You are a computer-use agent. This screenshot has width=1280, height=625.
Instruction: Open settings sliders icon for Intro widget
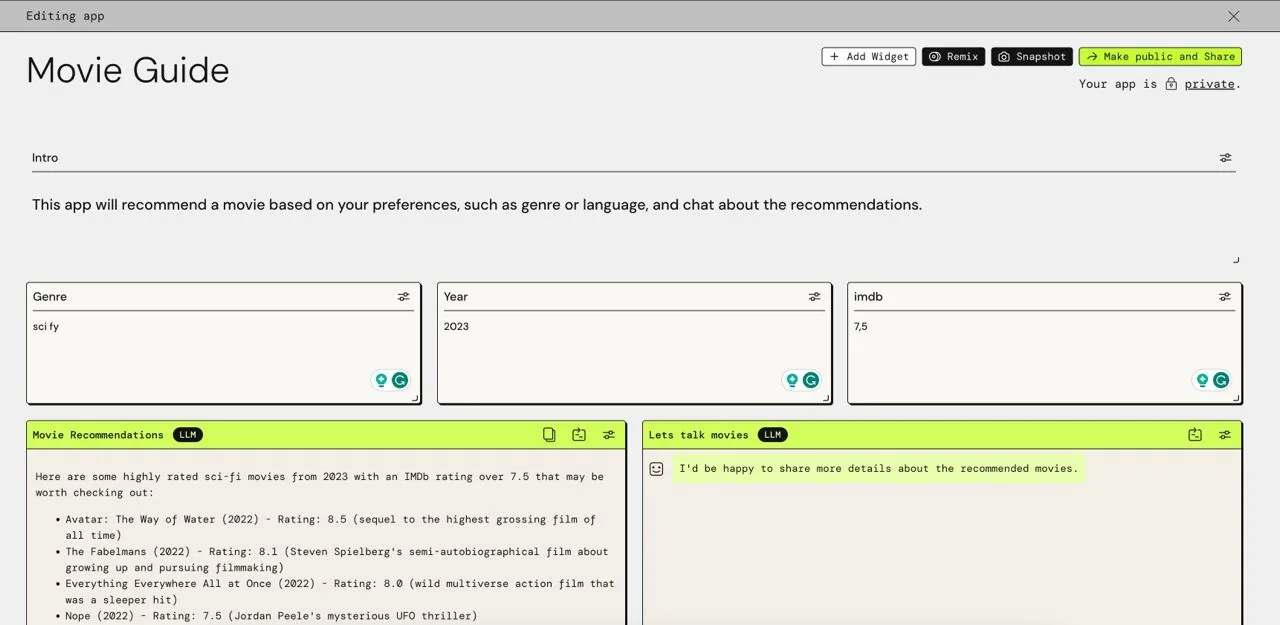1225,158
